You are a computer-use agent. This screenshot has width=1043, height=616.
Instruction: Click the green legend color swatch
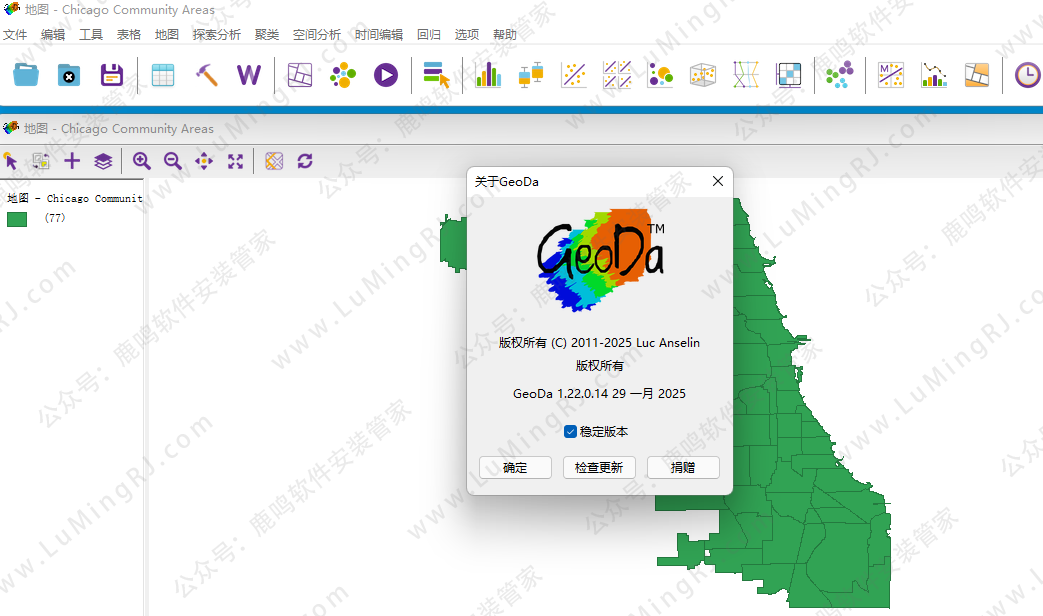click(17, 219)
